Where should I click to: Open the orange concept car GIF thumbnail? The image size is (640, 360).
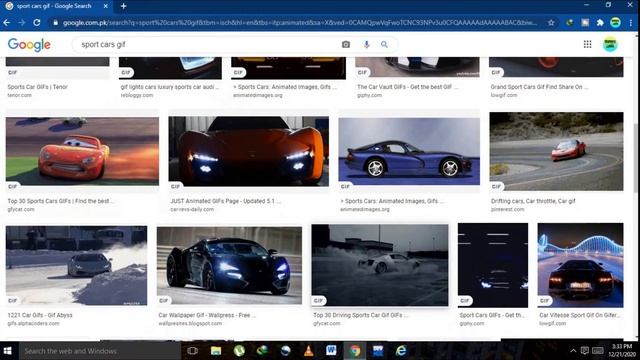pos(249,151)
